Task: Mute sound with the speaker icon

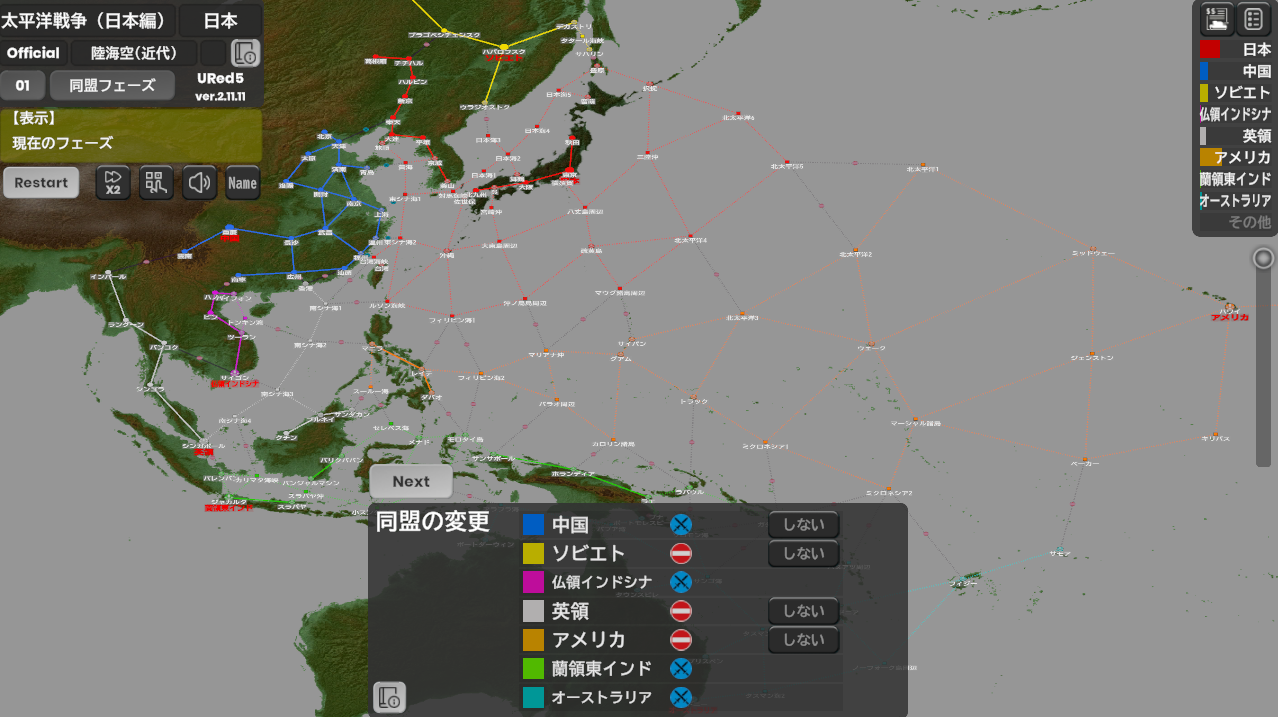Action: [200, 183]
